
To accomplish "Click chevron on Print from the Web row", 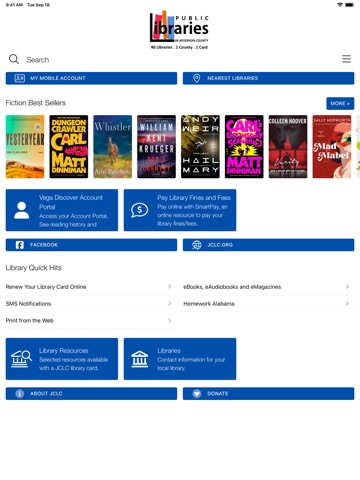I will 170,320.
